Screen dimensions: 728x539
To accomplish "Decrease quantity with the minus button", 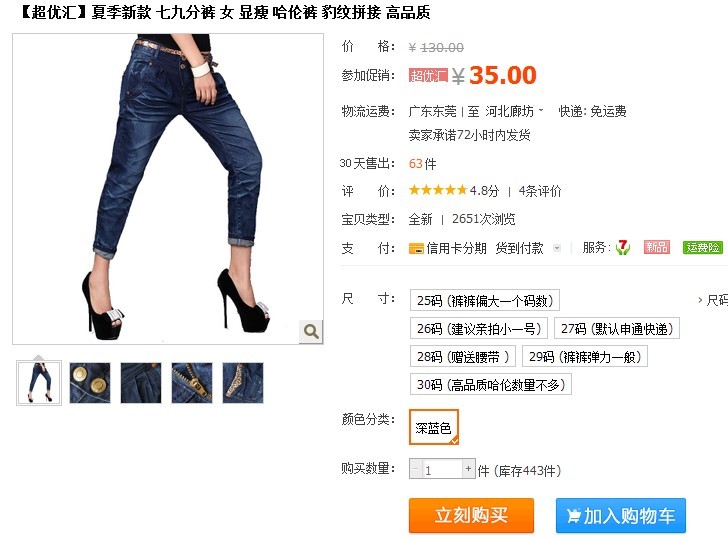I will point(416,469).
